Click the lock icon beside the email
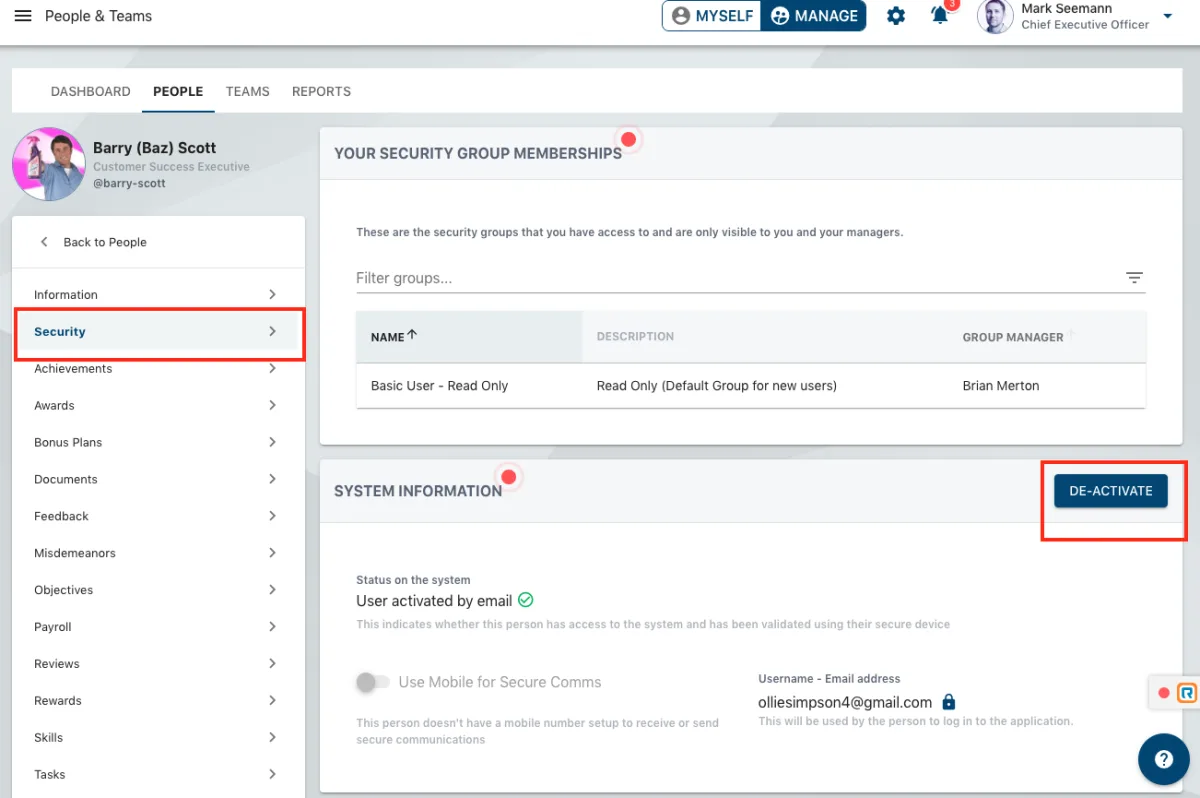 point(949,702)
